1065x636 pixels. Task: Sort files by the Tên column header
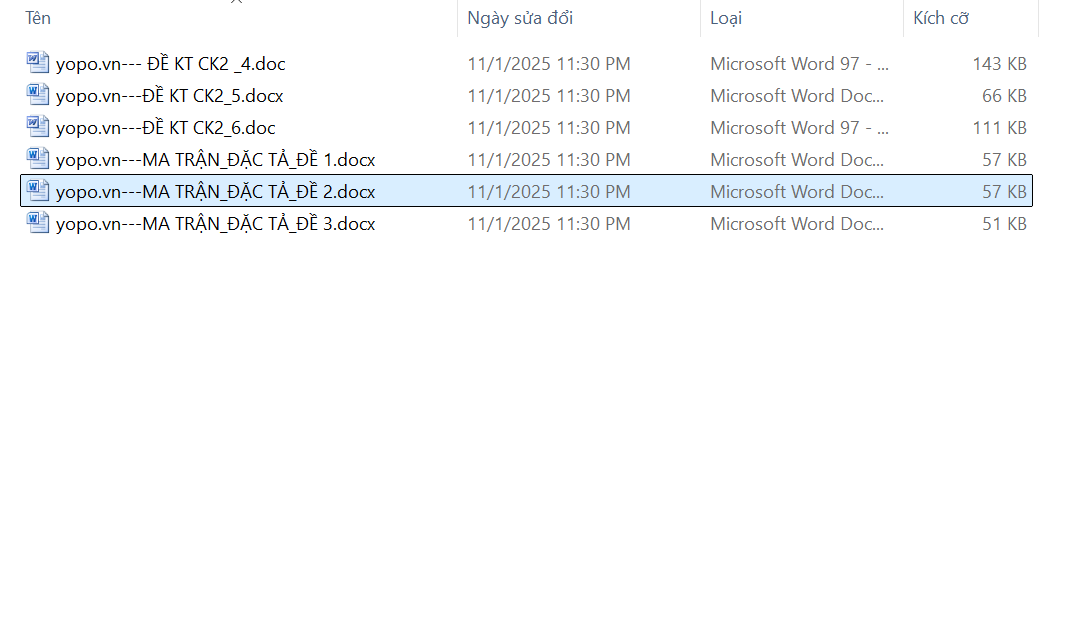click(x=38, y=18)
